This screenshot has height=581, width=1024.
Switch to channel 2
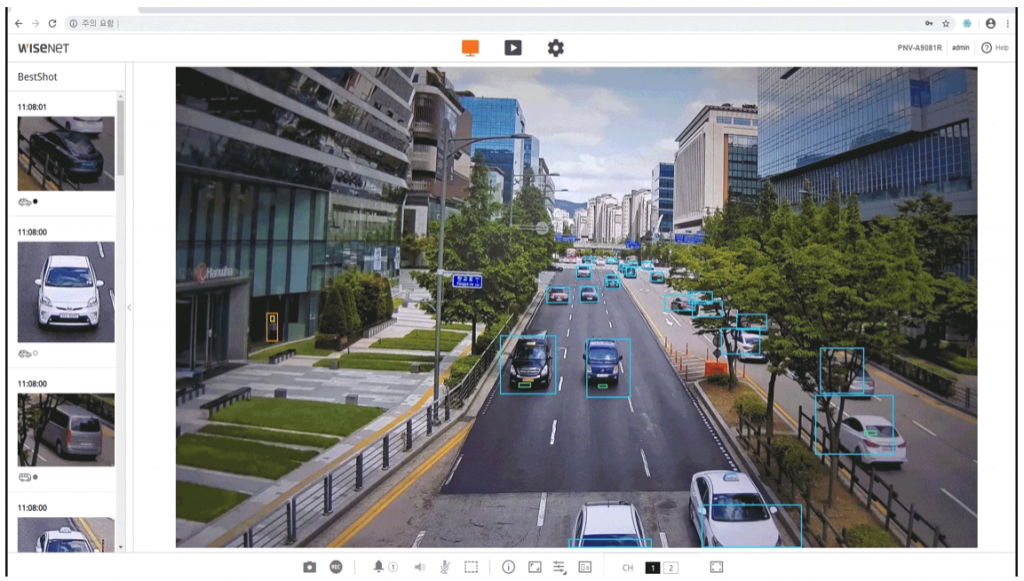(671, 568)
